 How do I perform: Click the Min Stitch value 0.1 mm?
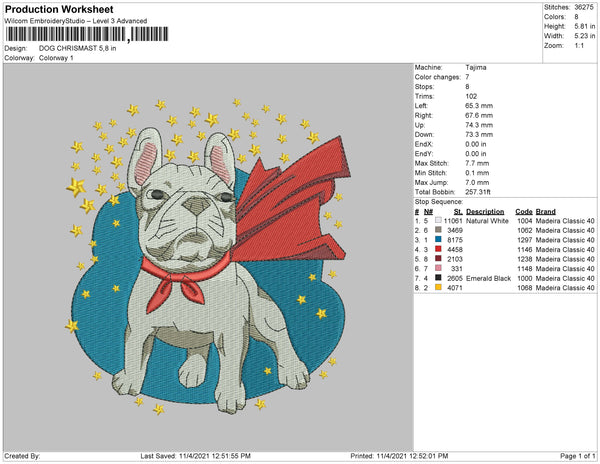(477, 173)
